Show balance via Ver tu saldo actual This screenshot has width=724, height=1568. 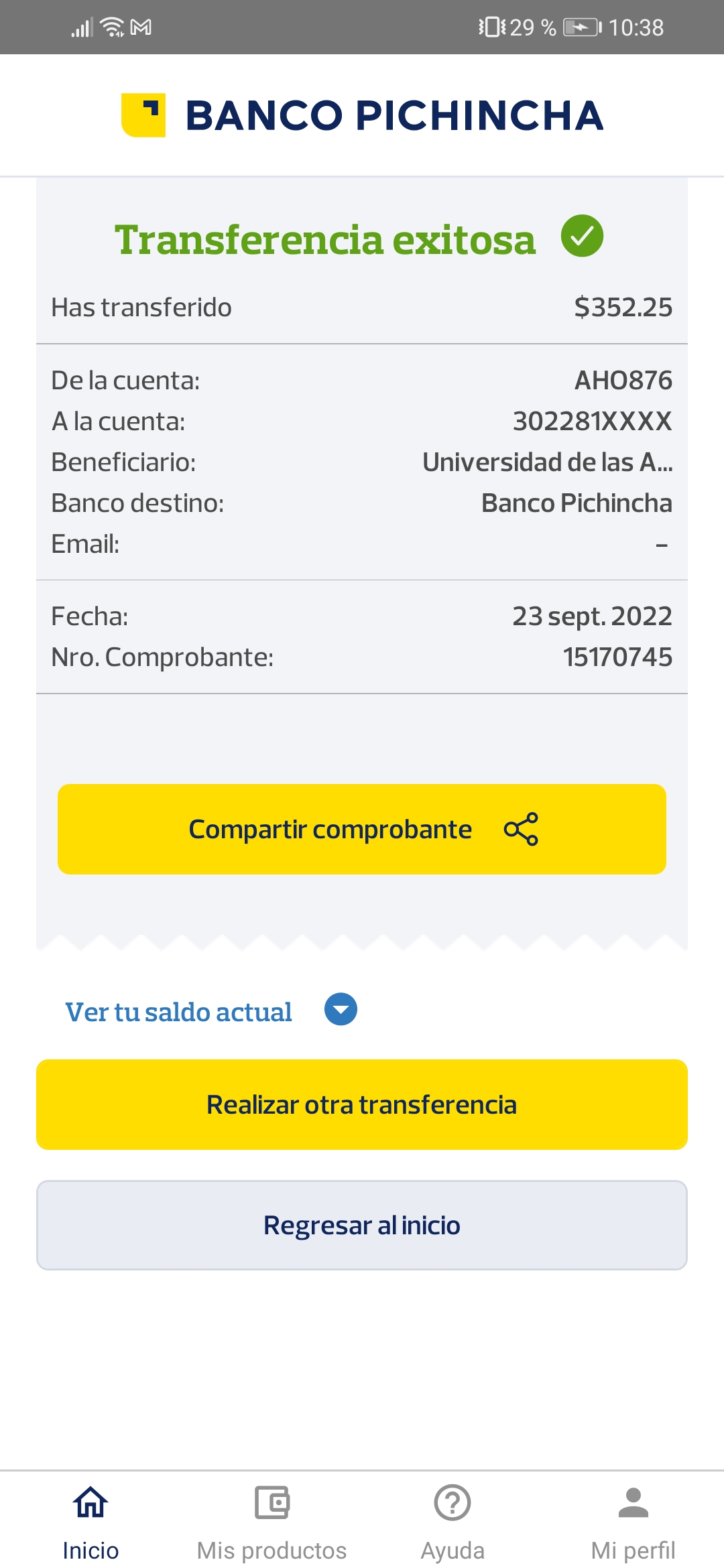click(178, 1012)
